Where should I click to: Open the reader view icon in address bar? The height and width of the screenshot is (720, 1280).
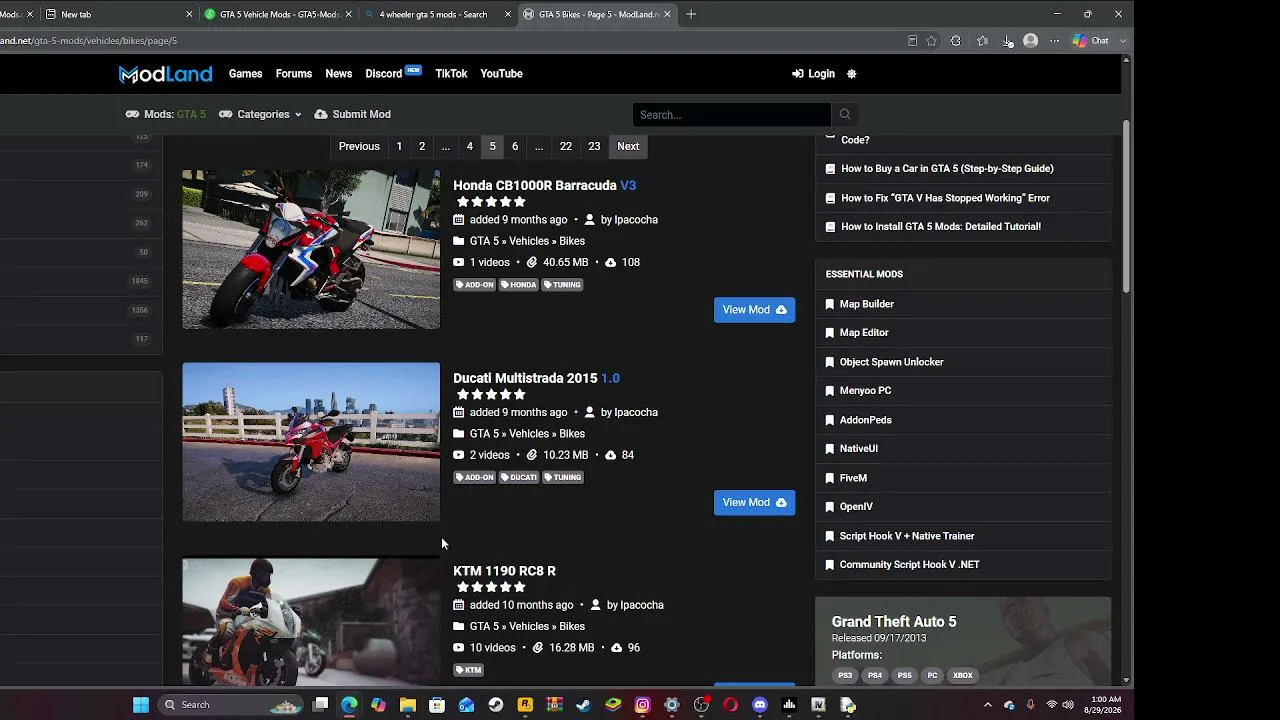(912, 41)
